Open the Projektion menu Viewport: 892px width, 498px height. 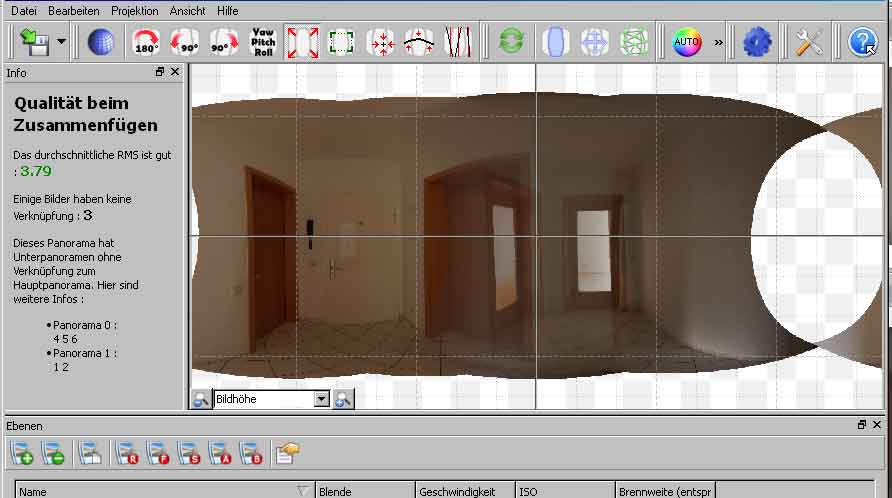pyautogui.click(x=134, y=10)
